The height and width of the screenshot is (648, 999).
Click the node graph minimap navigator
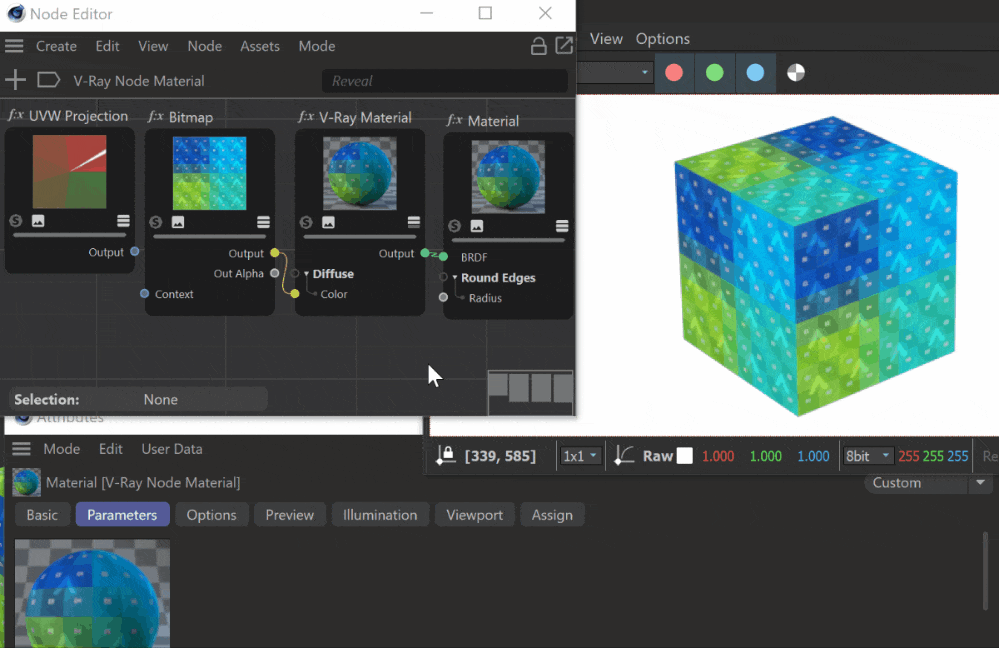(531, 392)
